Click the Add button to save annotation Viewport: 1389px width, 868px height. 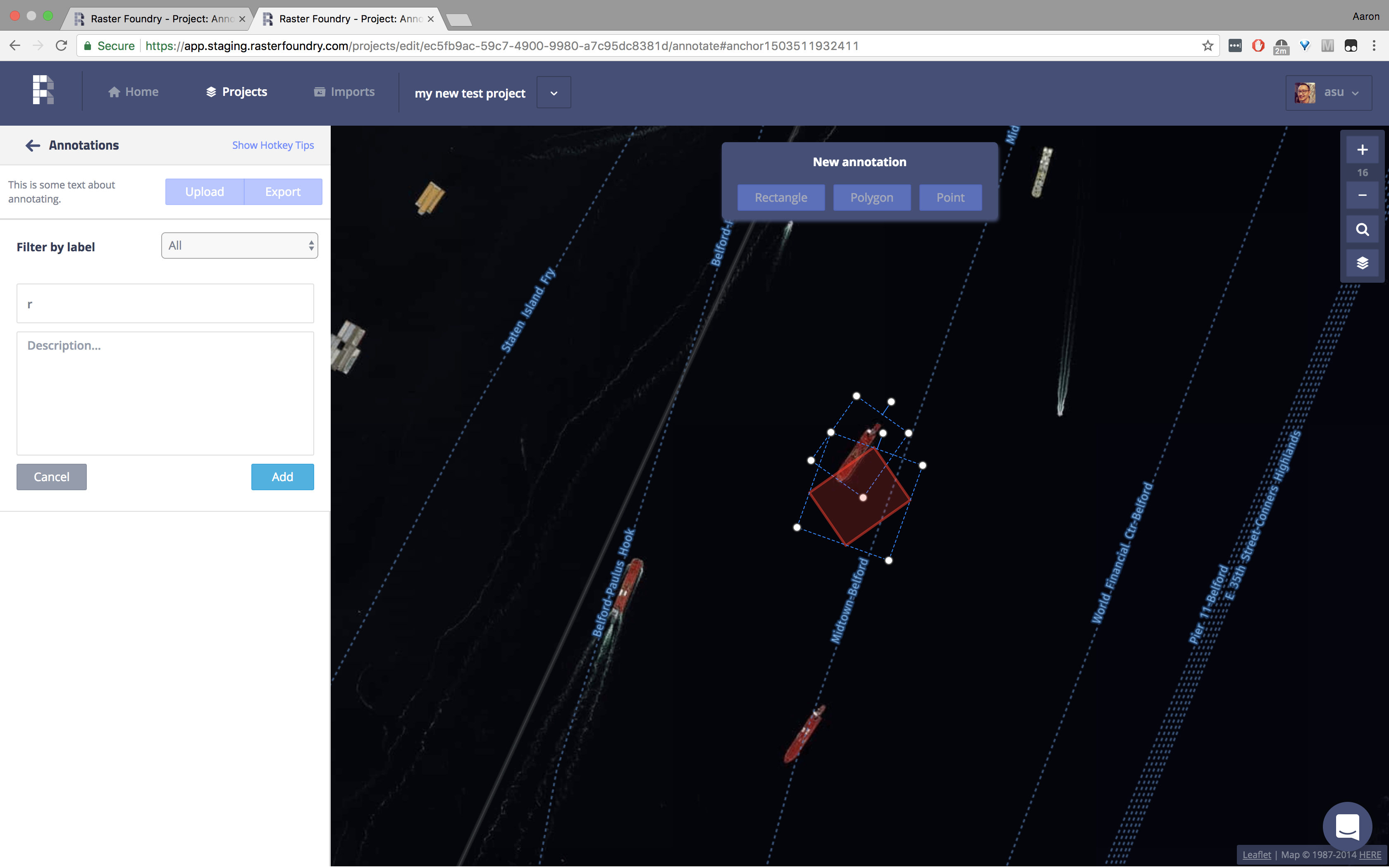tap(282, 477)
